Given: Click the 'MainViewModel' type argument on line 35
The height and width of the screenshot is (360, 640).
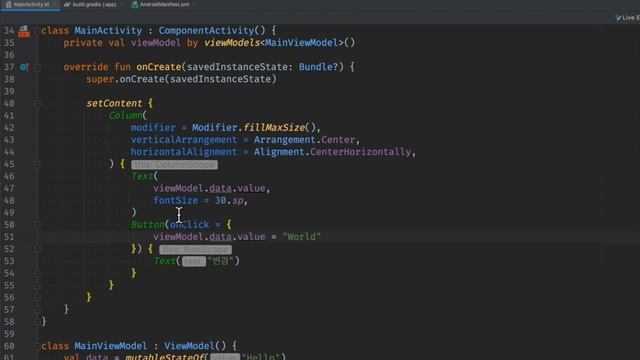Looking at the screenshot, I should (301, 43).
